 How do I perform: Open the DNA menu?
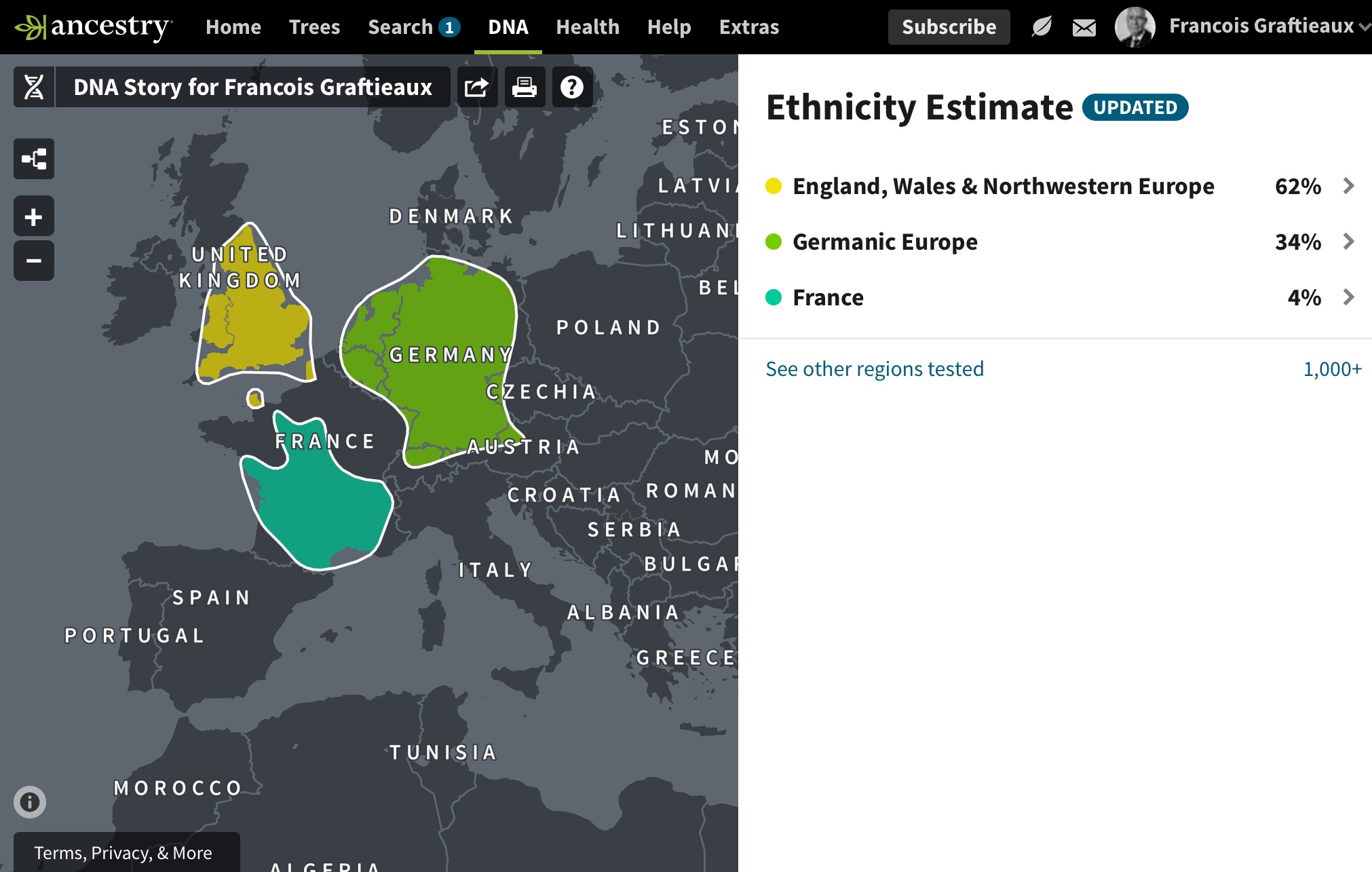click(508, 27)
